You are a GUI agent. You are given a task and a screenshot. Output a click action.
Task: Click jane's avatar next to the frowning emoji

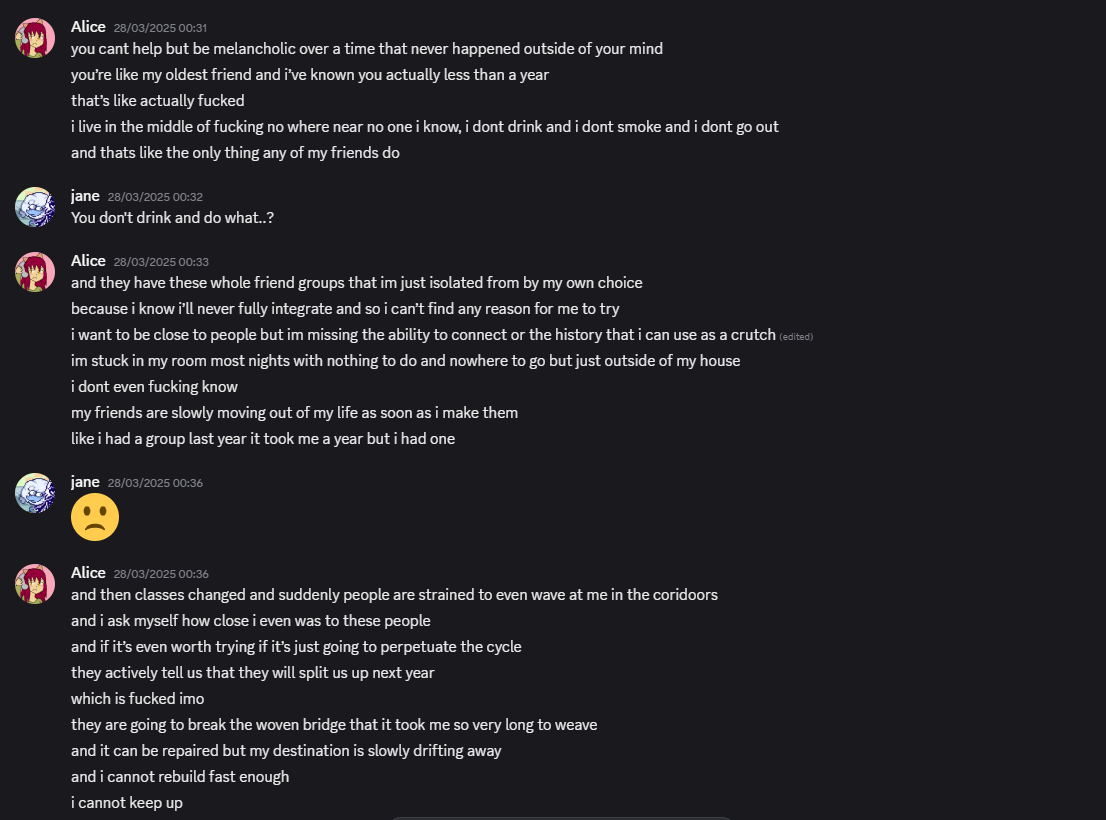35,494
